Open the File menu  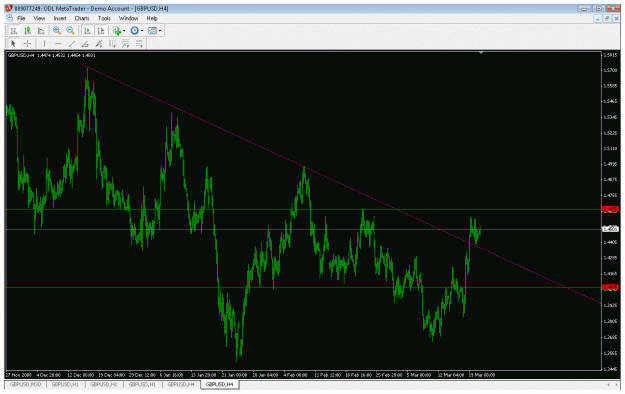[21, 18]
